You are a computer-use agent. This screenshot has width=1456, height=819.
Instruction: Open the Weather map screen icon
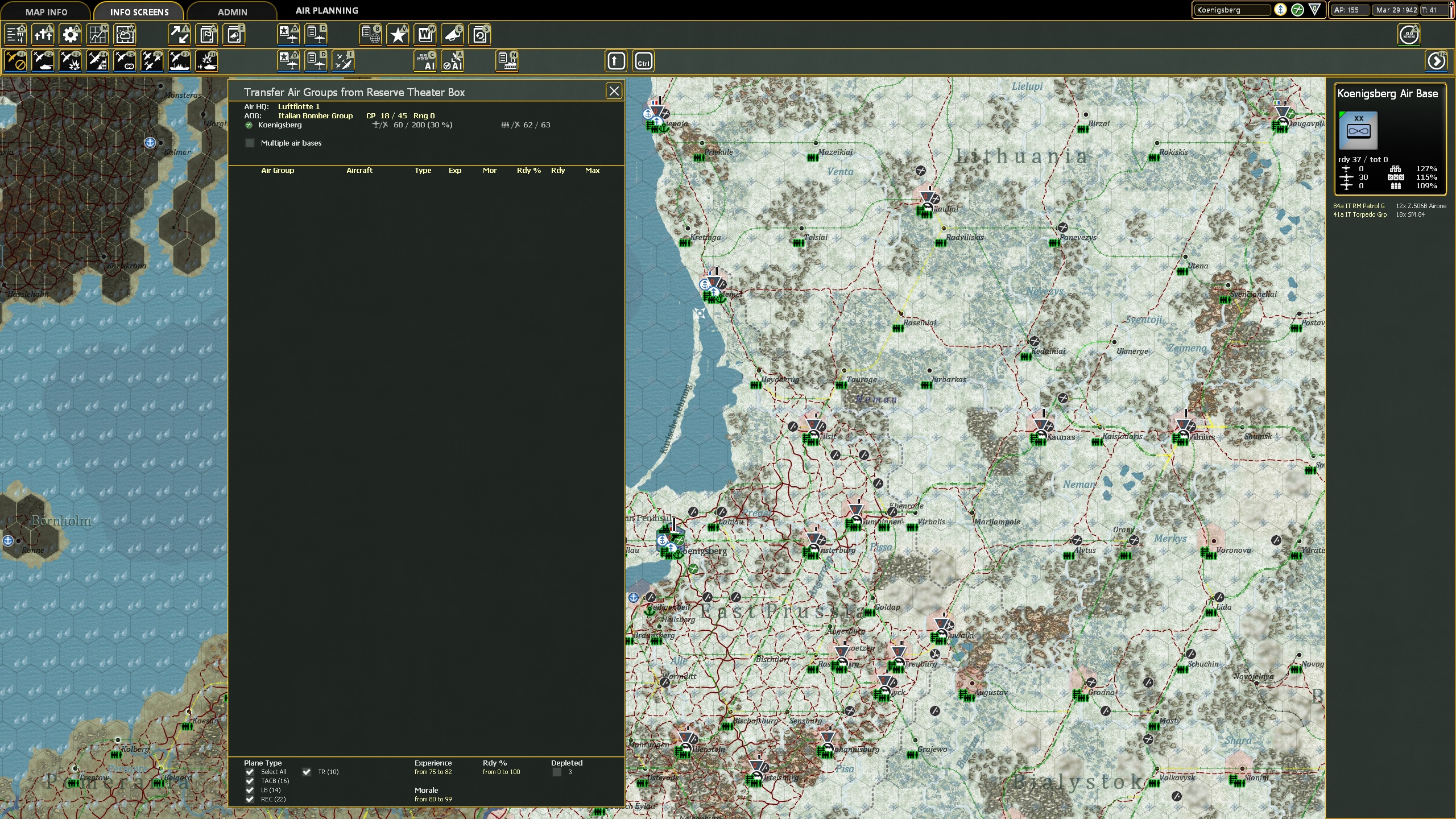click(125, 35)
